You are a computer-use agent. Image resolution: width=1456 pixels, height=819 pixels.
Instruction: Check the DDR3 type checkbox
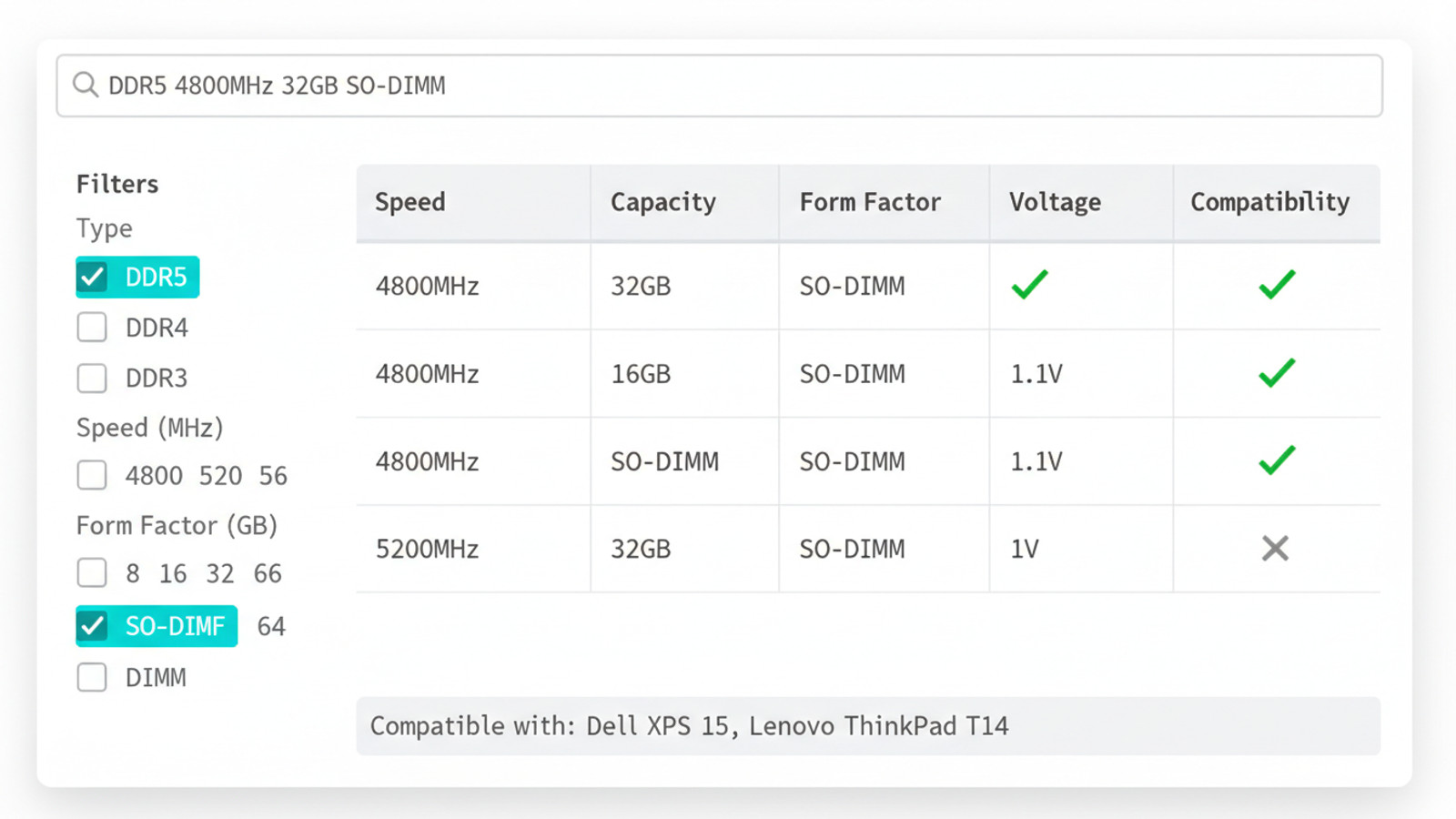point(92,378)
